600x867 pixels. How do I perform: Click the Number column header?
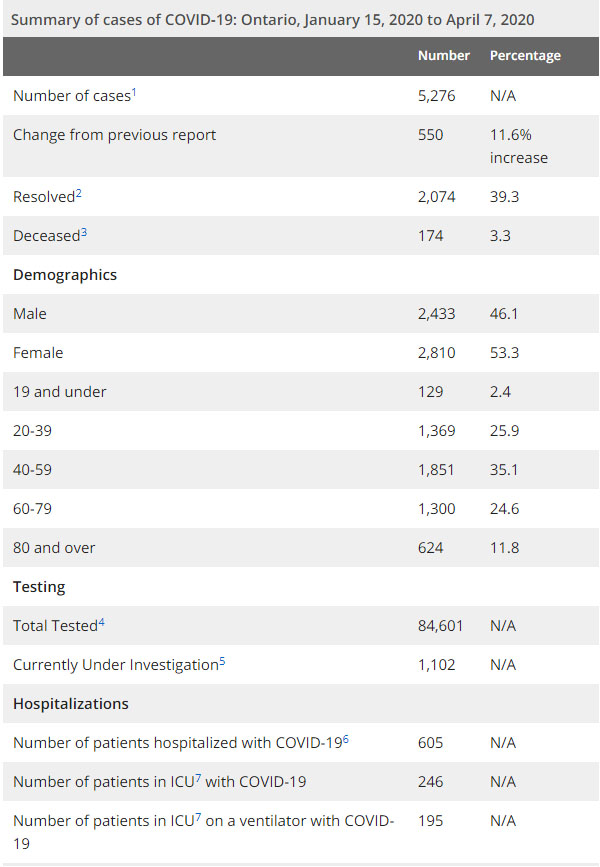pos(443,56)
